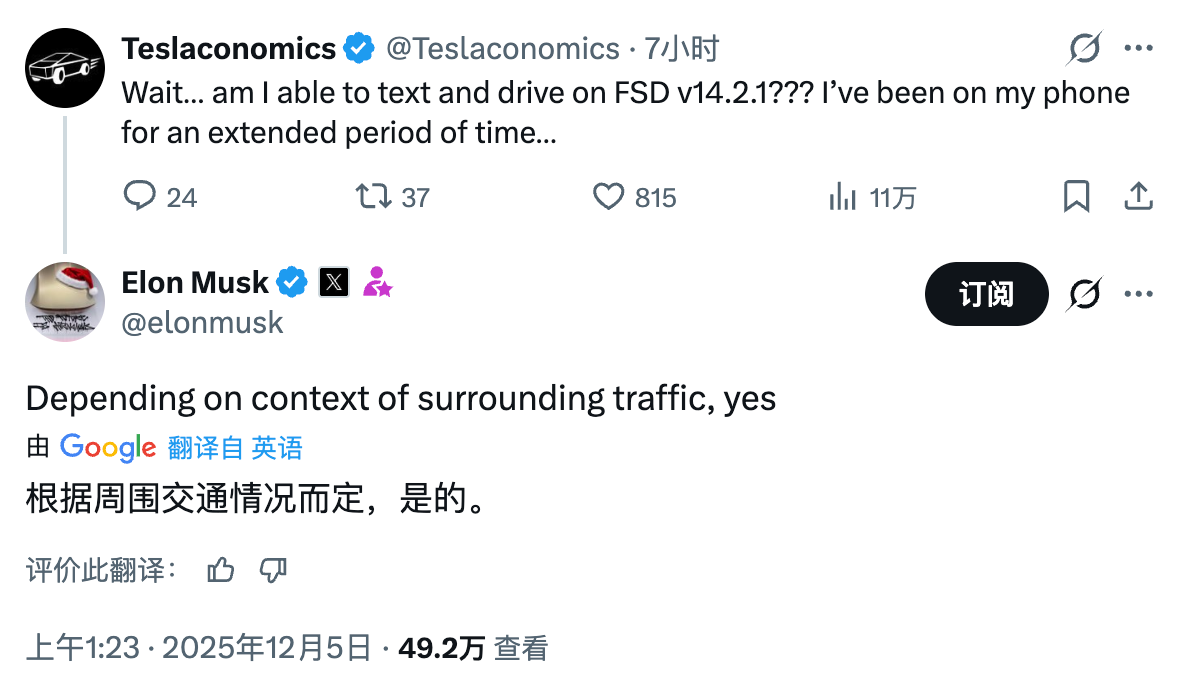Click the X affiliation badge next to Elon Musk

tap(334, 283)
